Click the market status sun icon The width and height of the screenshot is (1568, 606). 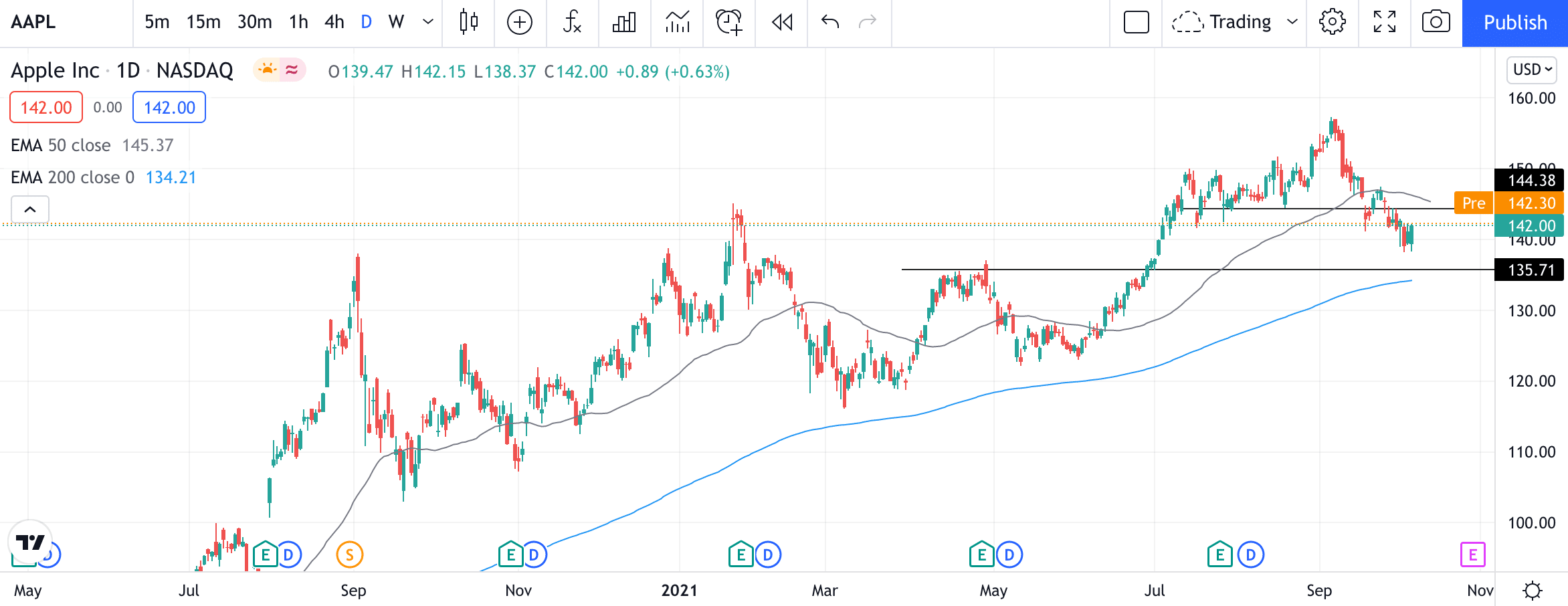[267, 70]
